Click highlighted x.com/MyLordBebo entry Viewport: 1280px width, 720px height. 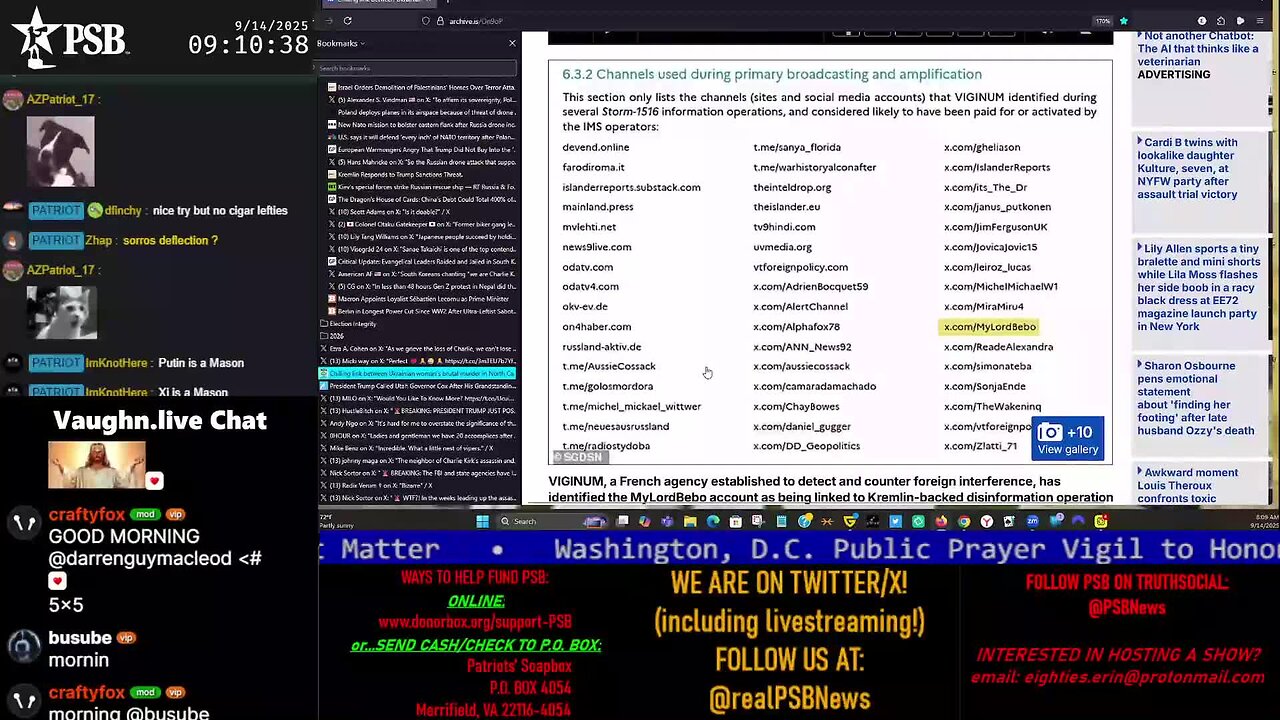click(x=990, y=327)
